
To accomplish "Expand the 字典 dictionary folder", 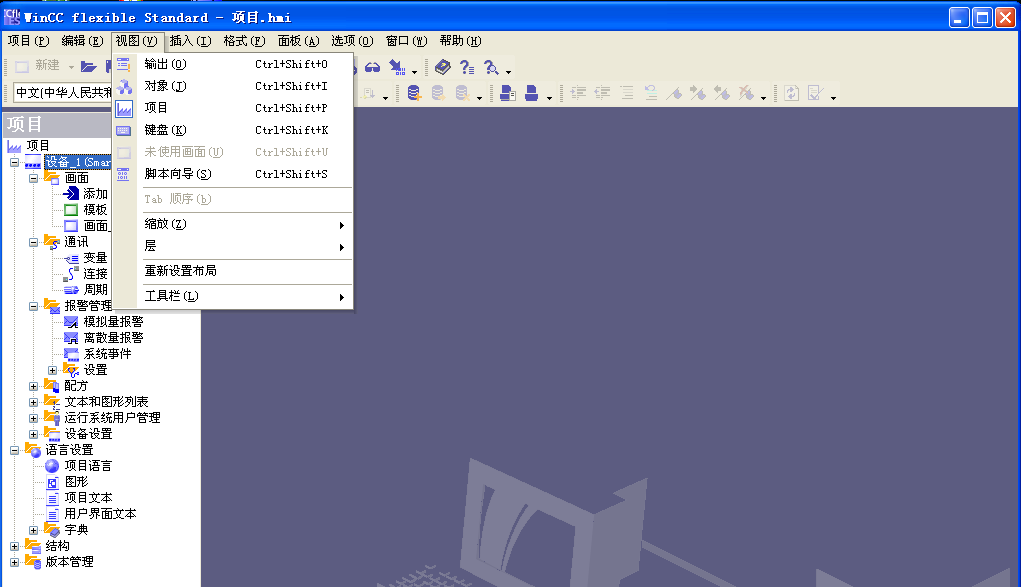I will pyautogui.click(x=33, y=530).
